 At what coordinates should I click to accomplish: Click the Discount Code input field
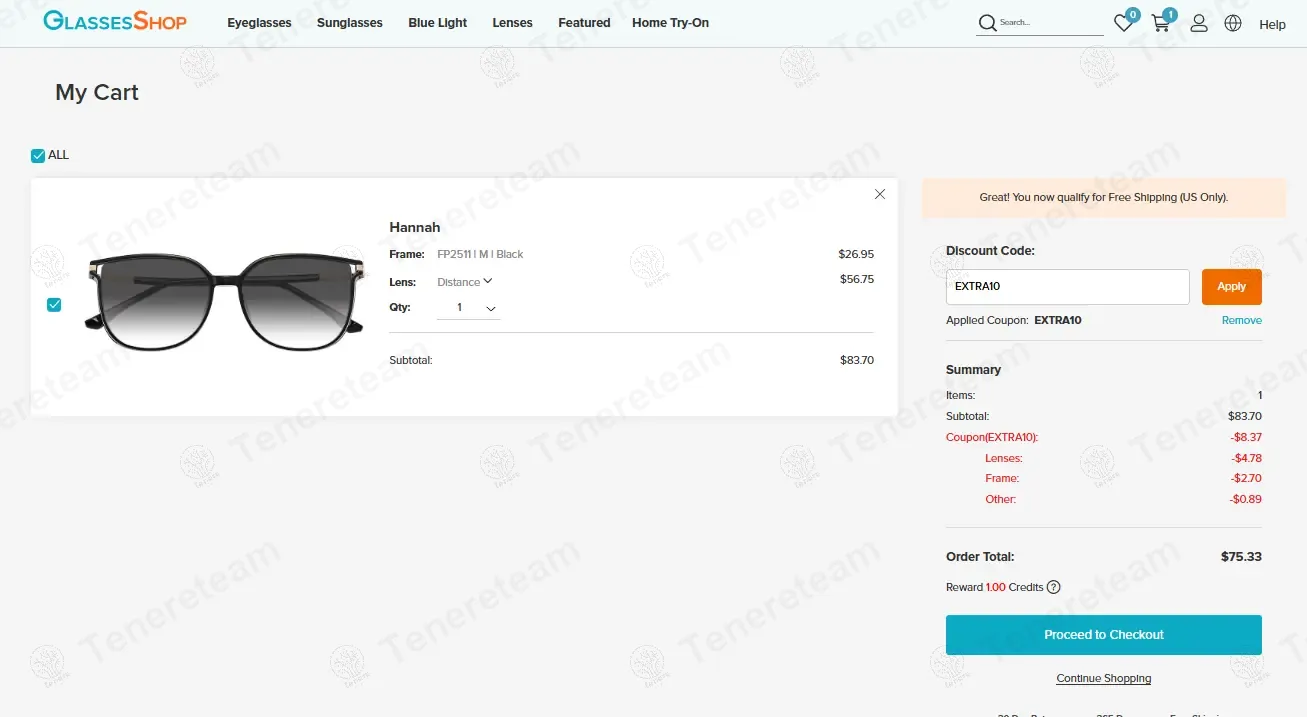pos(1067,287)
